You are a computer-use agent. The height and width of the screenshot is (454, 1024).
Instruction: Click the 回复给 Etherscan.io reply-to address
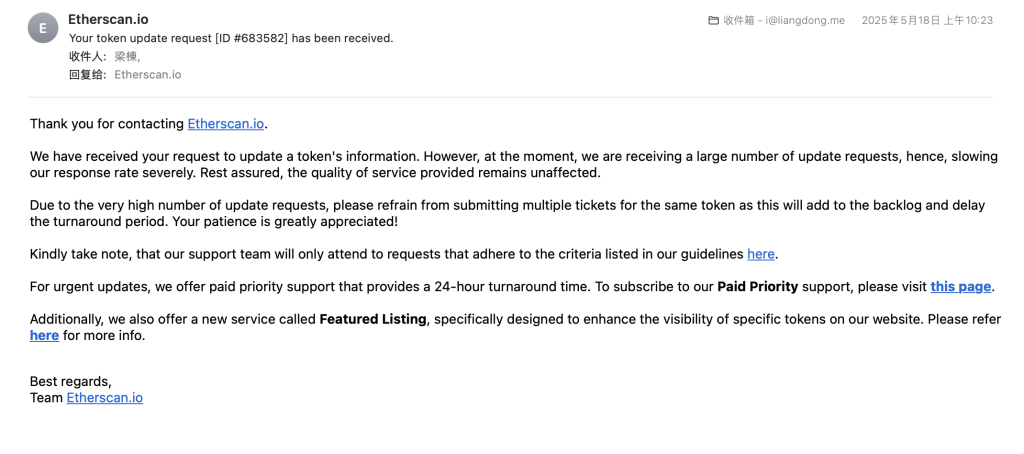click(148, 74)
